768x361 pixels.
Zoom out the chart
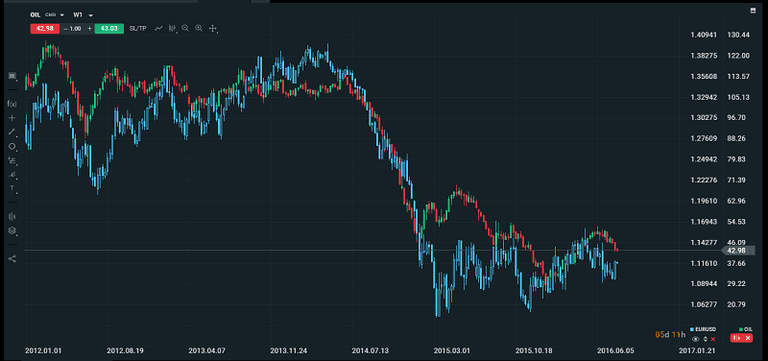(x=185, y=28)
